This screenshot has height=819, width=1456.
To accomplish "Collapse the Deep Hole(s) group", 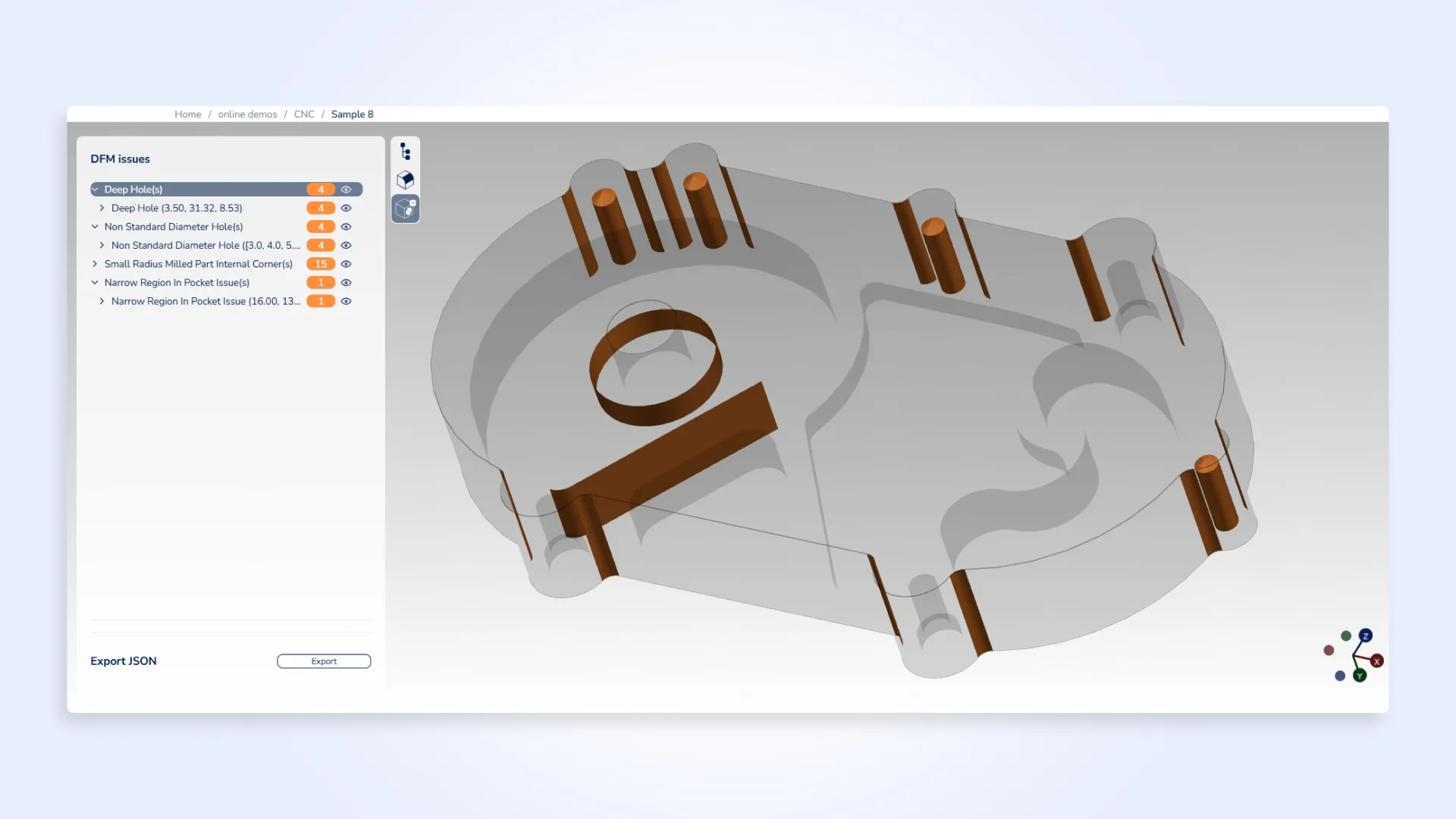I will [96, 189].
